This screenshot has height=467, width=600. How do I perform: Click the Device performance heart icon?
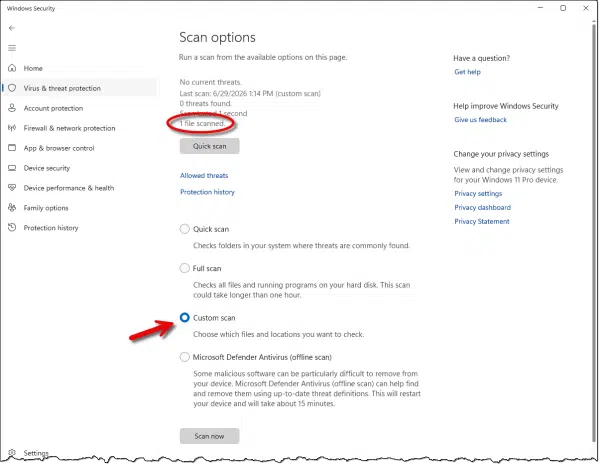[x=12, y=188]
